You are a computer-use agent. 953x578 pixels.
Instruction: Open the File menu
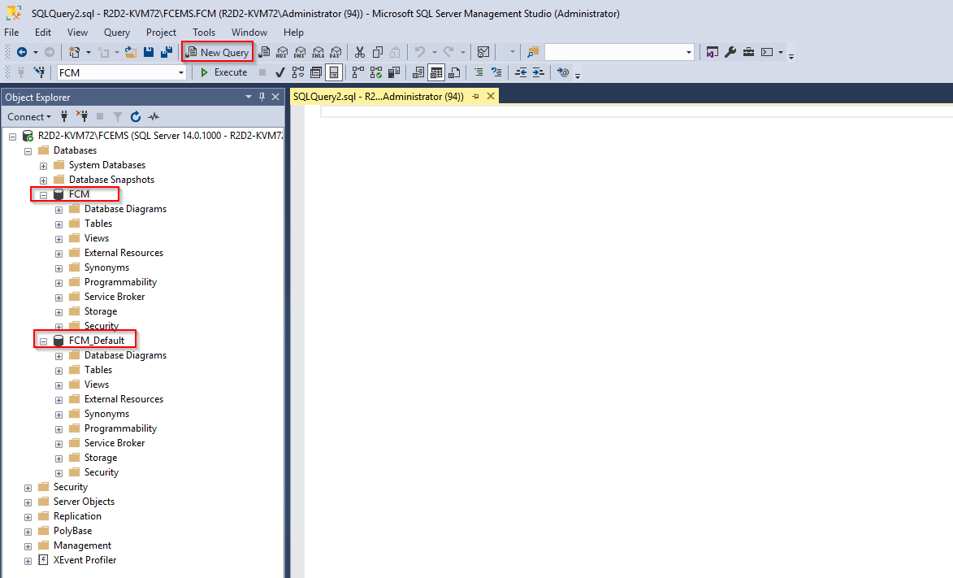click(12, 32)
